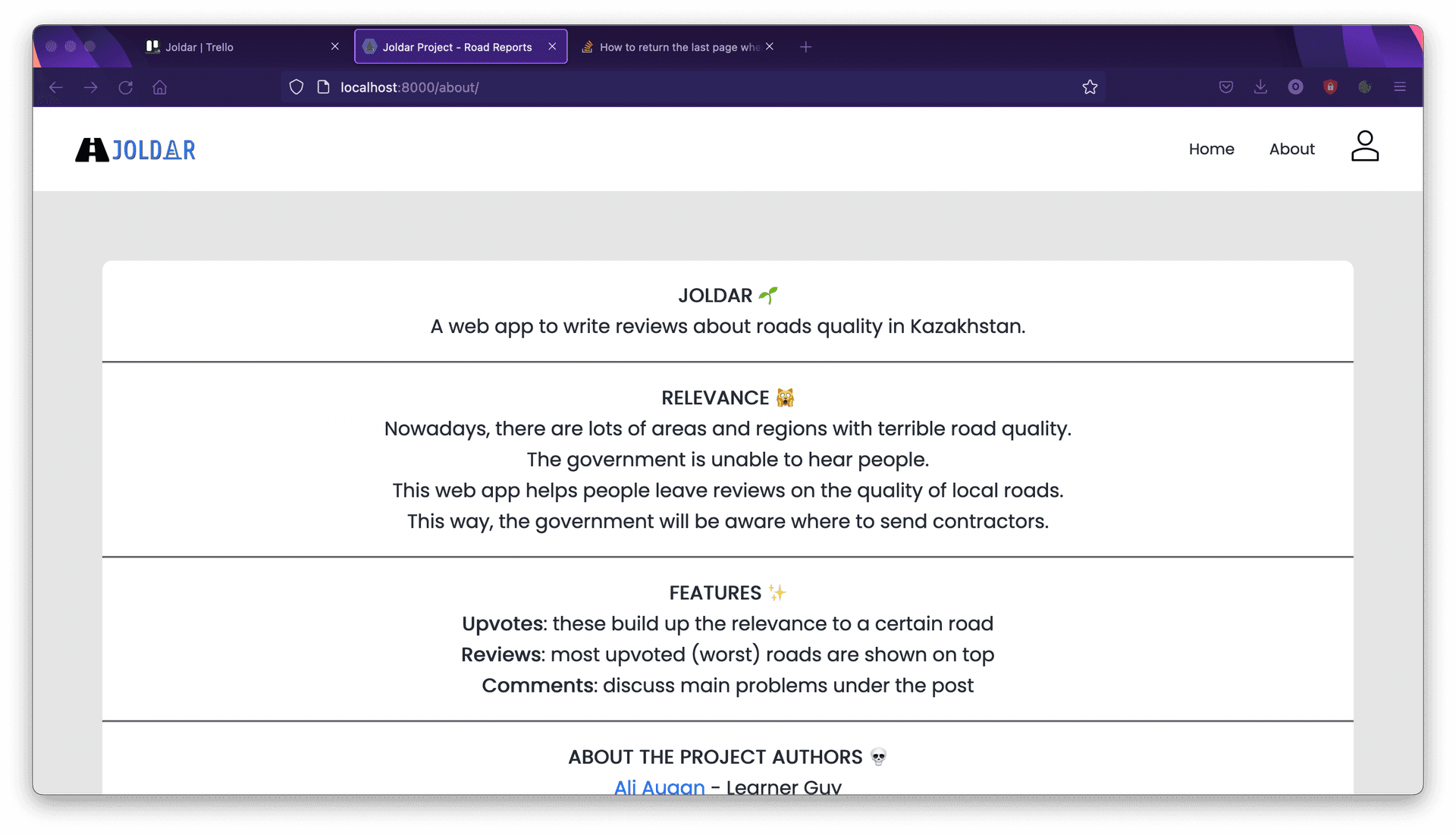Viewport: 1456px width, 835px height.
Task: Go to browser home page icon
Action: 159,87
